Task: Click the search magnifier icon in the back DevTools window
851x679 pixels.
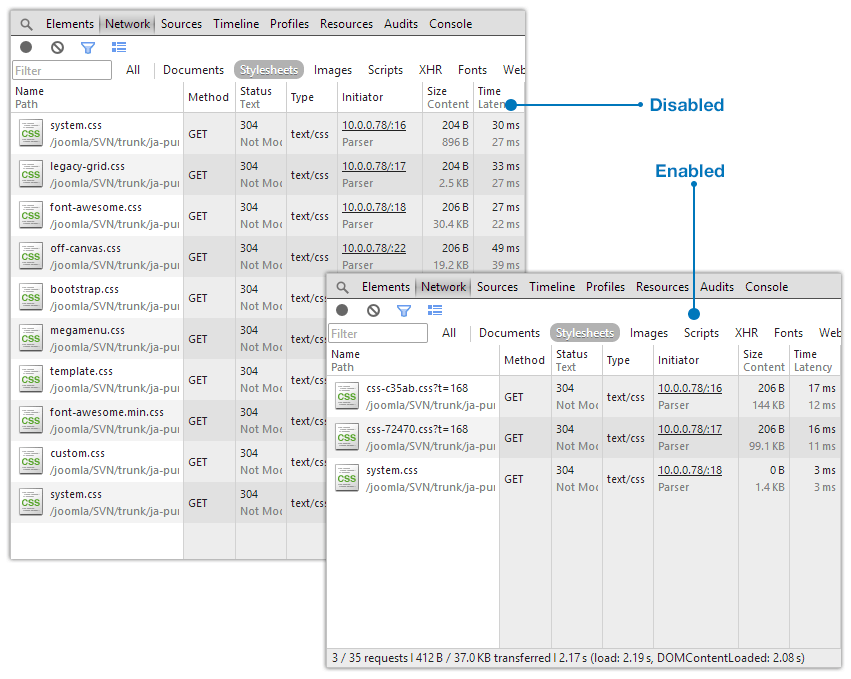Action: (27, 24)
